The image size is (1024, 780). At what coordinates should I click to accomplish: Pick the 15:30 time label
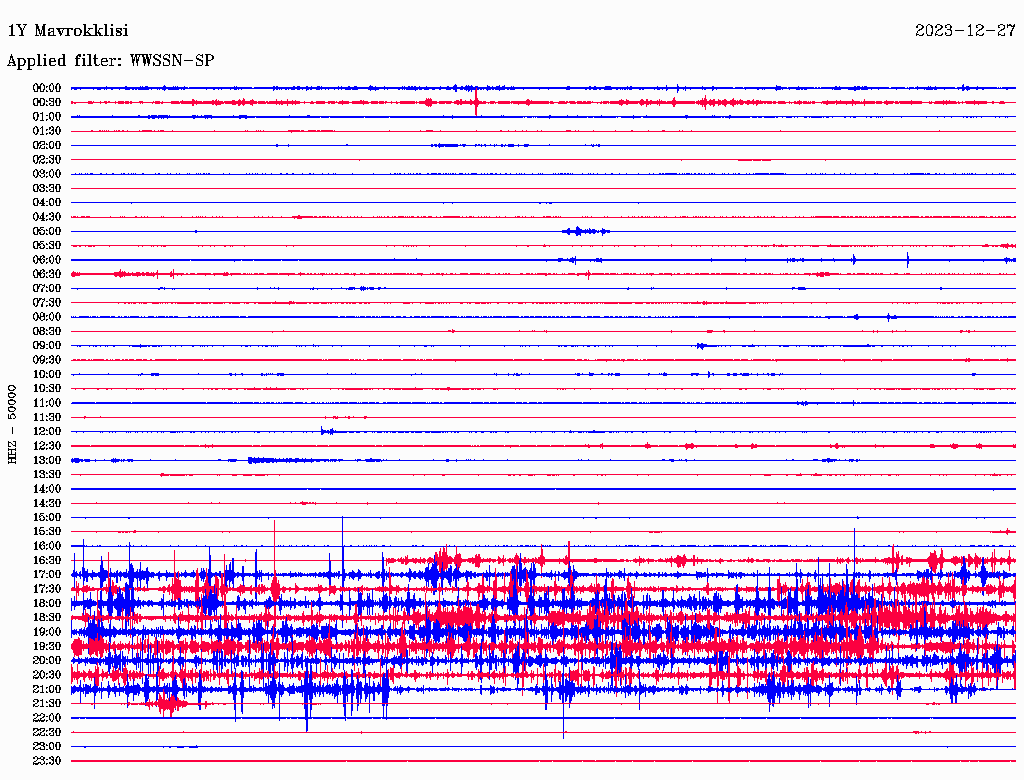coord(47,532)
